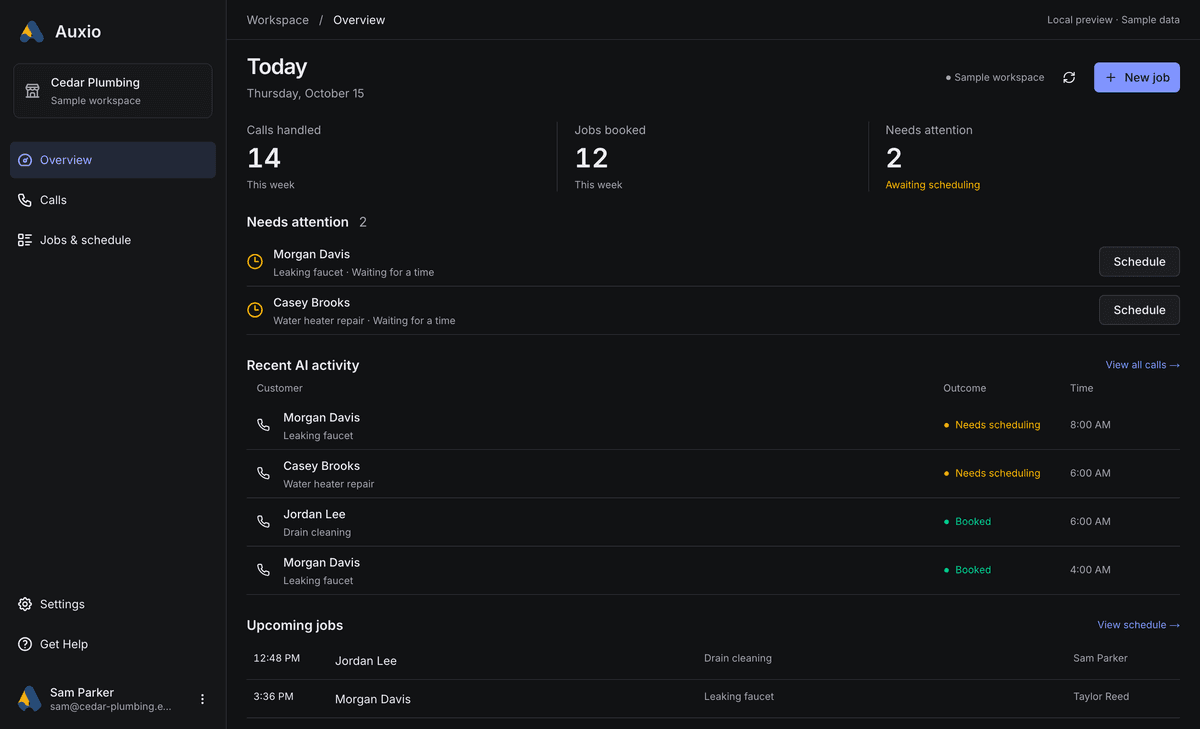Click the refresh icon beside New job

1069,77
